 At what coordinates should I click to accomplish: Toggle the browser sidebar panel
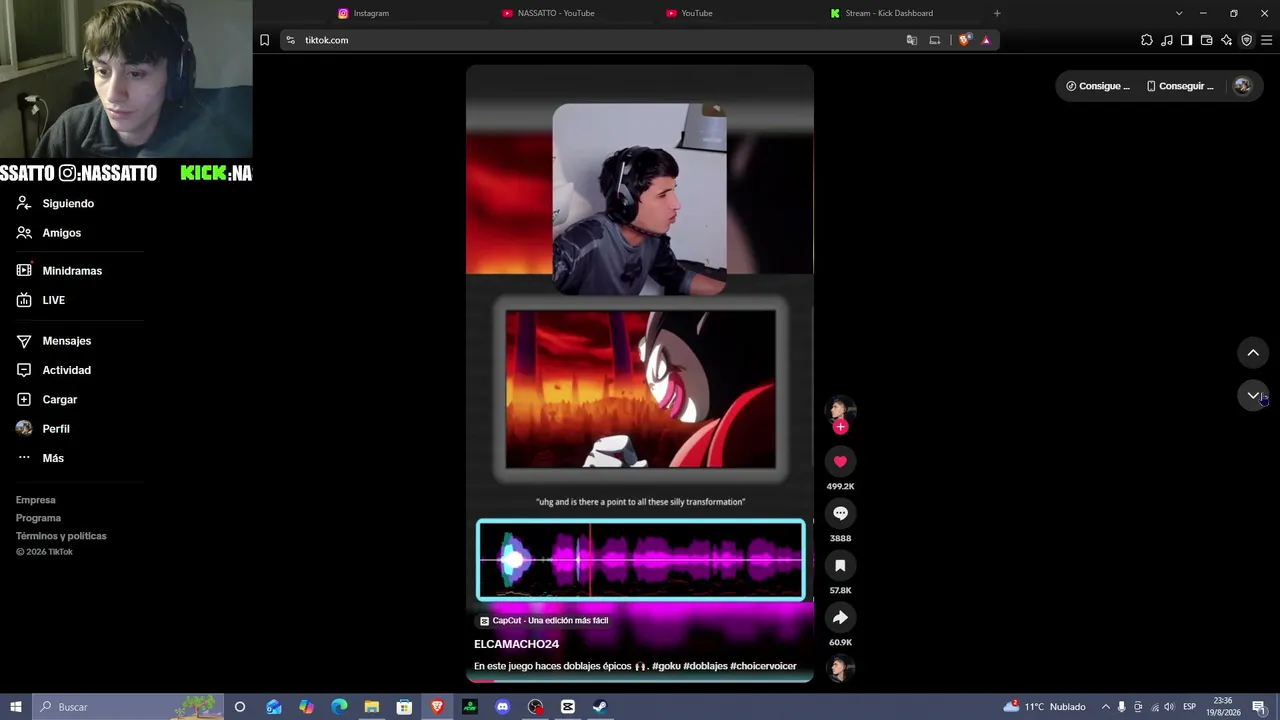pyautogui.click(x=1187, y=40)
